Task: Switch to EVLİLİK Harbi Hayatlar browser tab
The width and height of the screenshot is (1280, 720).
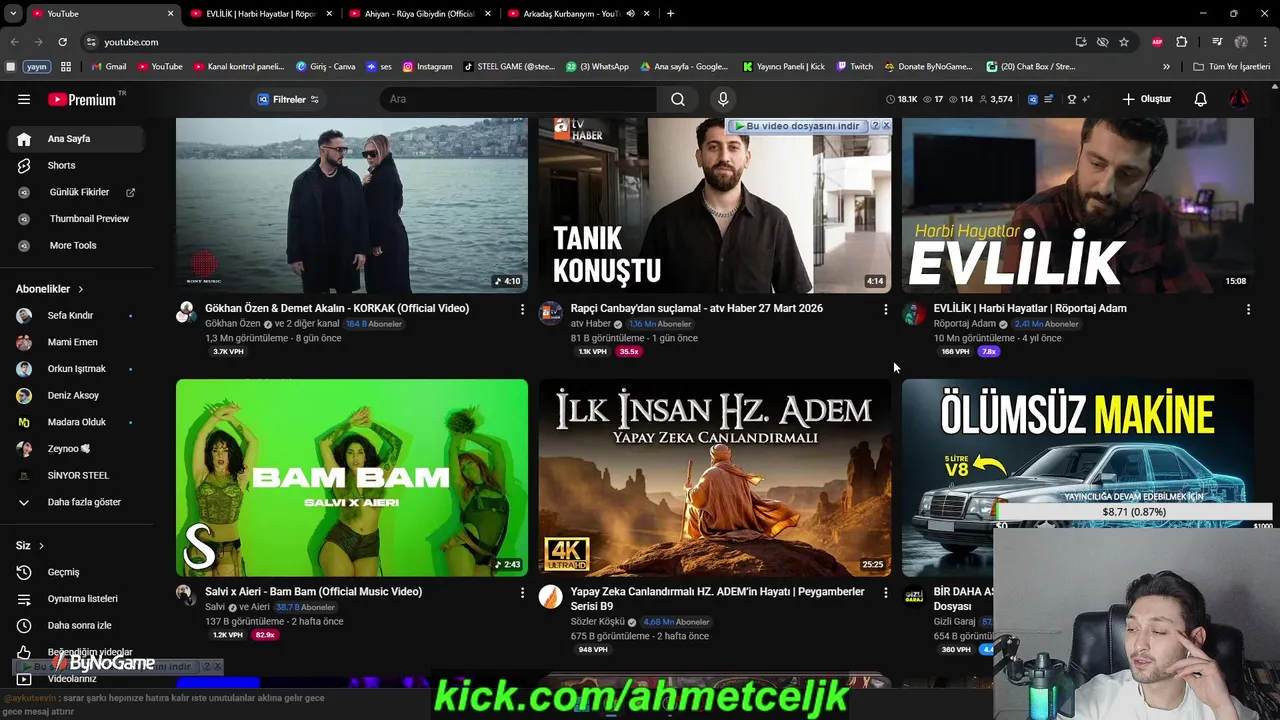Action: coord(262,14)
